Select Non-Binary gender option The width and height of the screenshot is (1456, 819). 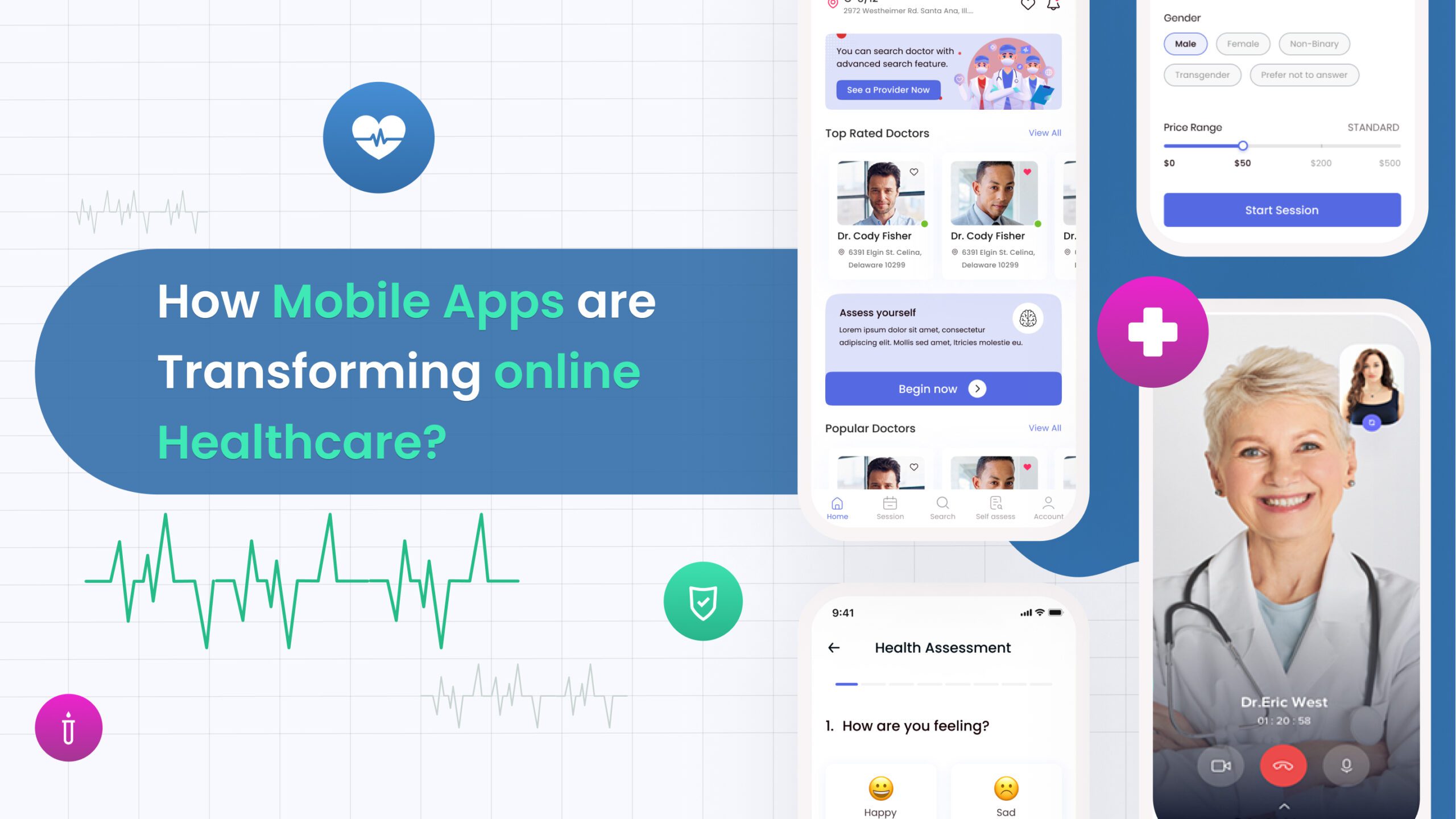pos(1313,43)
